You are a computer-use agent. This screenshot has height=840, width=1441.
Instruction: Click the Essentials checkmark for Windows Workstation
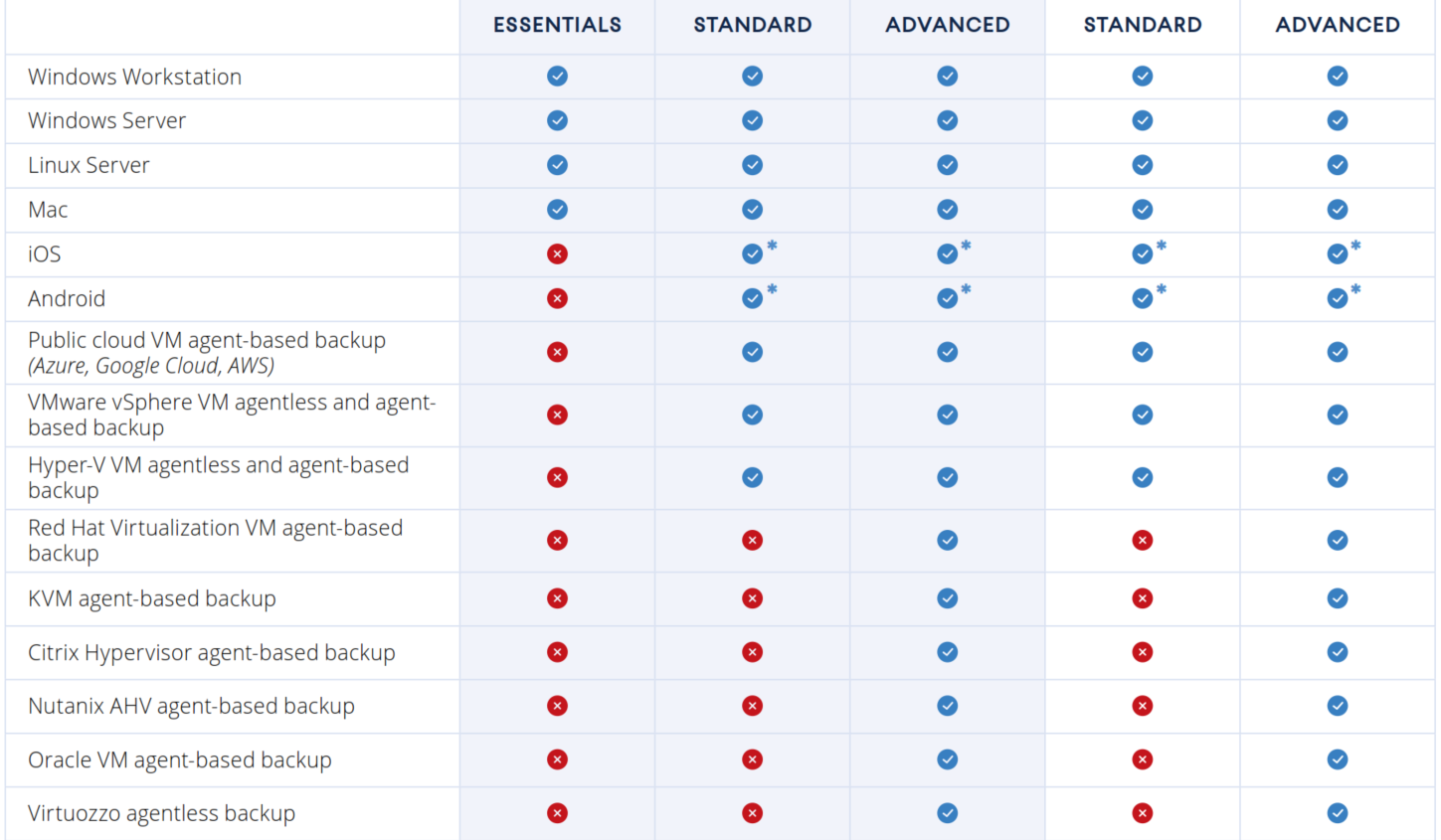(x=557, y=77)
